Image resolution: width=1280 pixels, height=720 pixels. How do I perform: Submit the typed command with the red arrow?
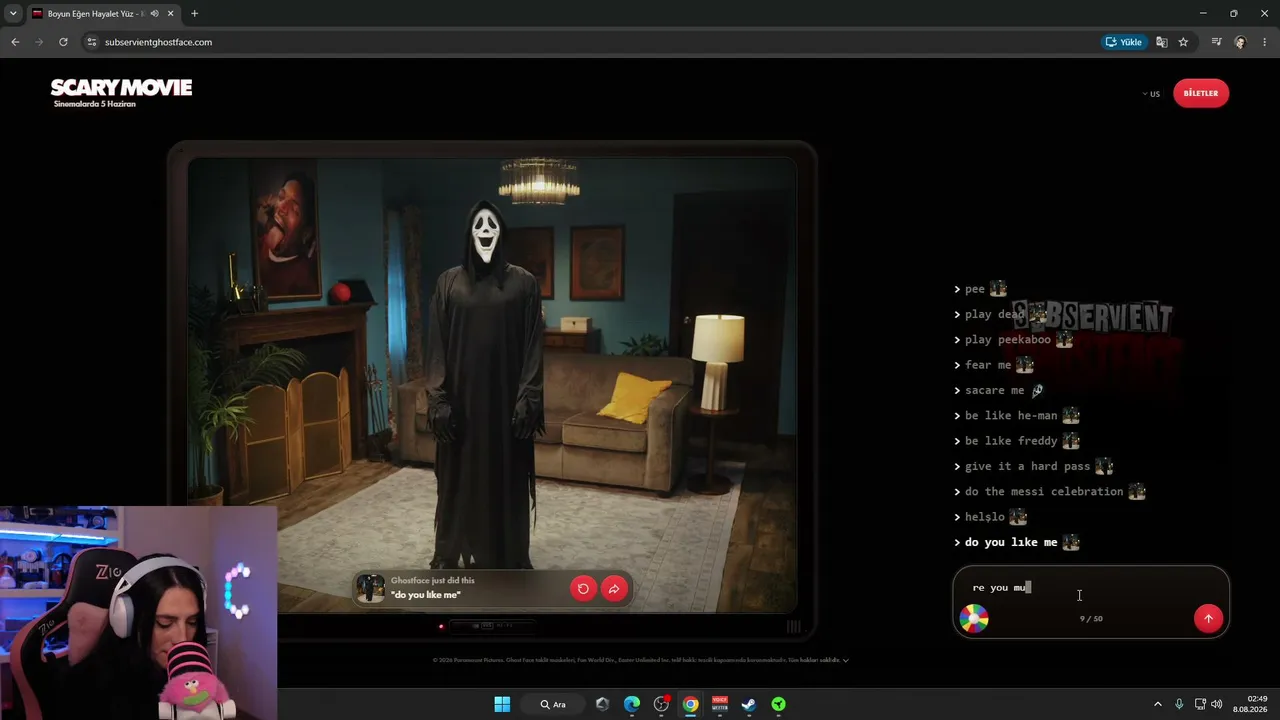pos(1208,618)
